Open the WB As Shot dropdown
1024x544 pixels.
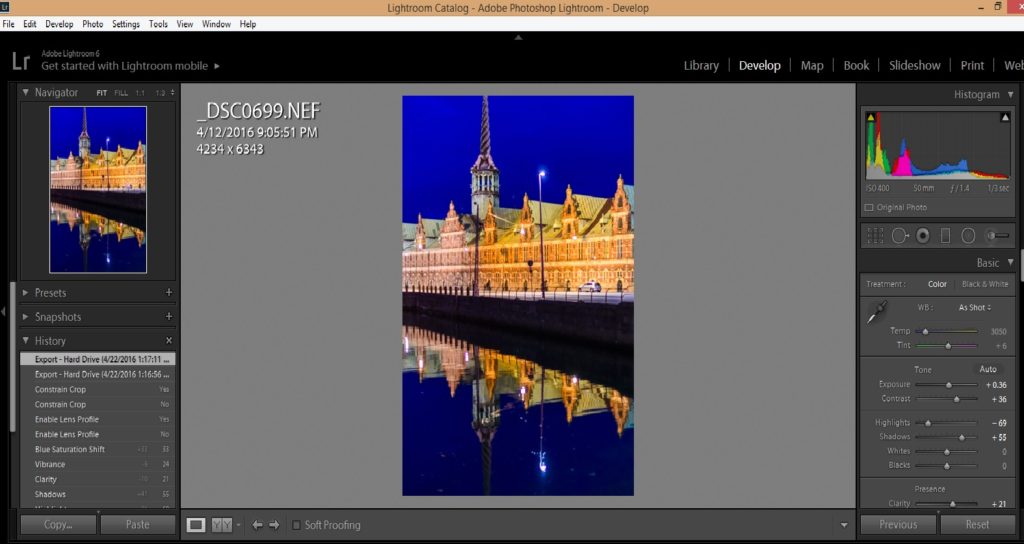pos(975,308)
